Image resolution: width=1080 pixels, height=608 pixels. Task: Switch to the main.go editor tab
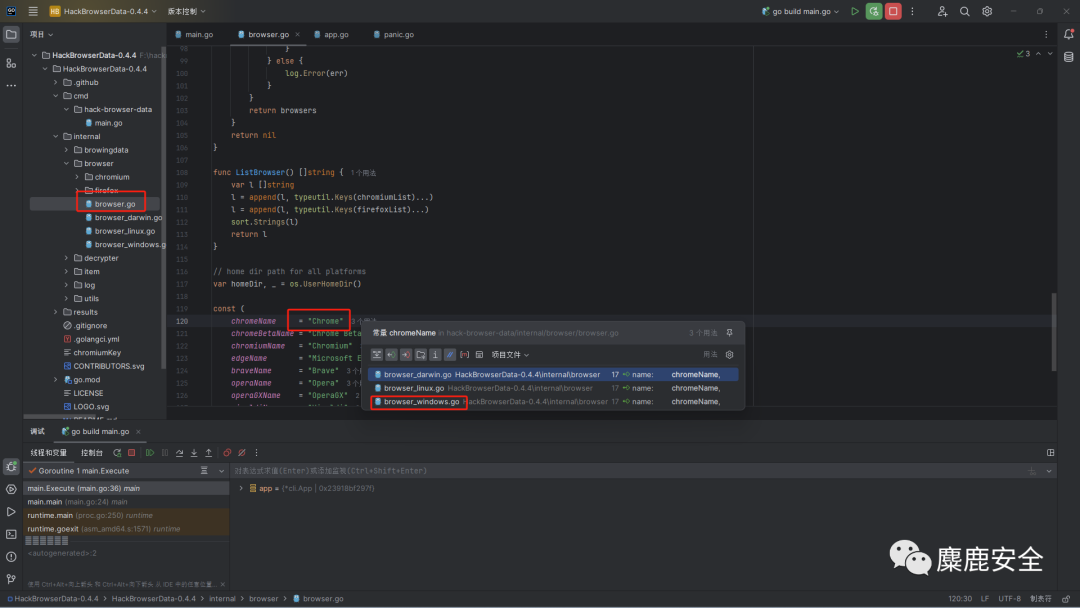point(194,34)
